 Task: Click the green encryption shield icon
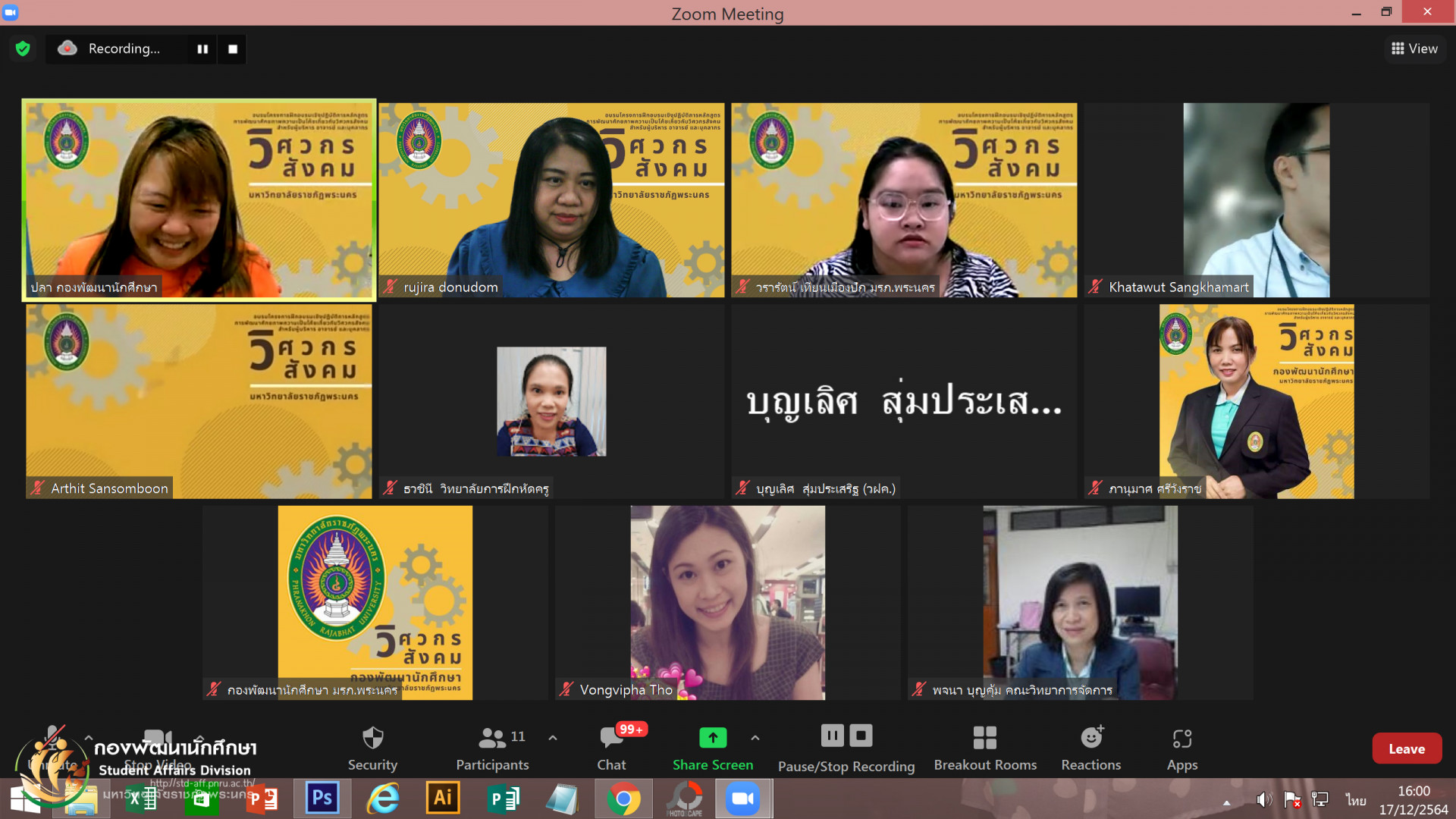tap(23, 49)
